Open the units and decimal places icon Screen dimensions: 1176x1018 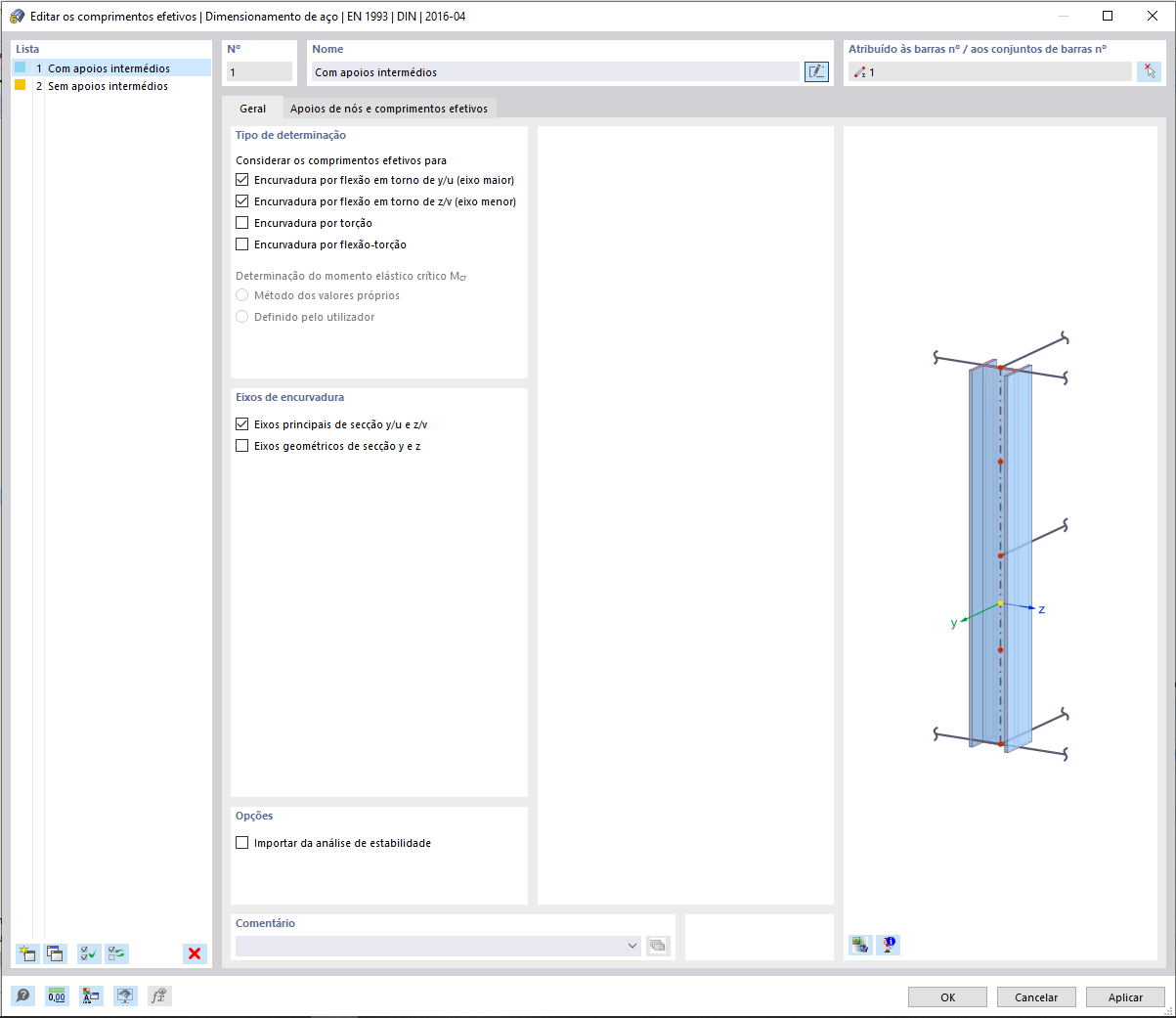tap(57, 996)
